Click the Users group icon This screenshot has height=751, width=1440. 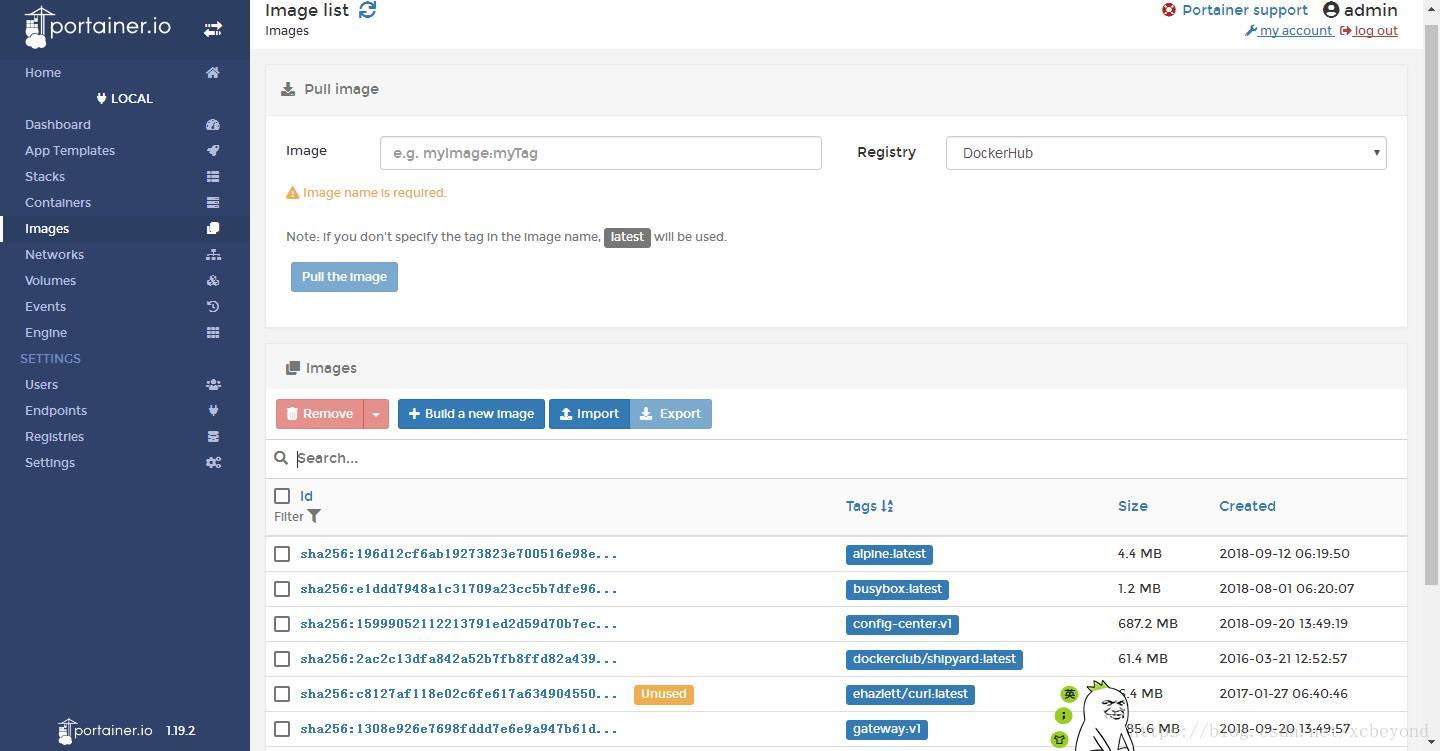pos(213,385)
